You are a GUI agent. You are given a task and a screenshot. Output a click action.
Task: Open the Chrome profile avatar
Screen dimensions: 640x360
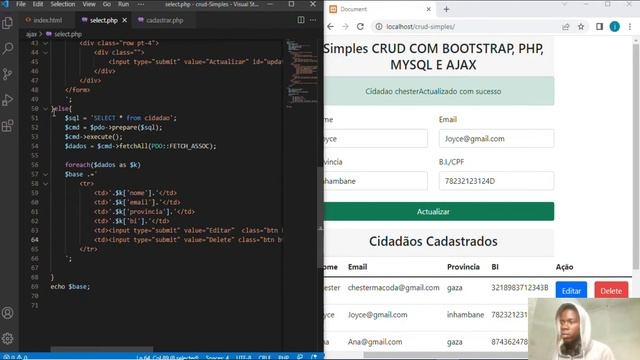tap(615, 27)
